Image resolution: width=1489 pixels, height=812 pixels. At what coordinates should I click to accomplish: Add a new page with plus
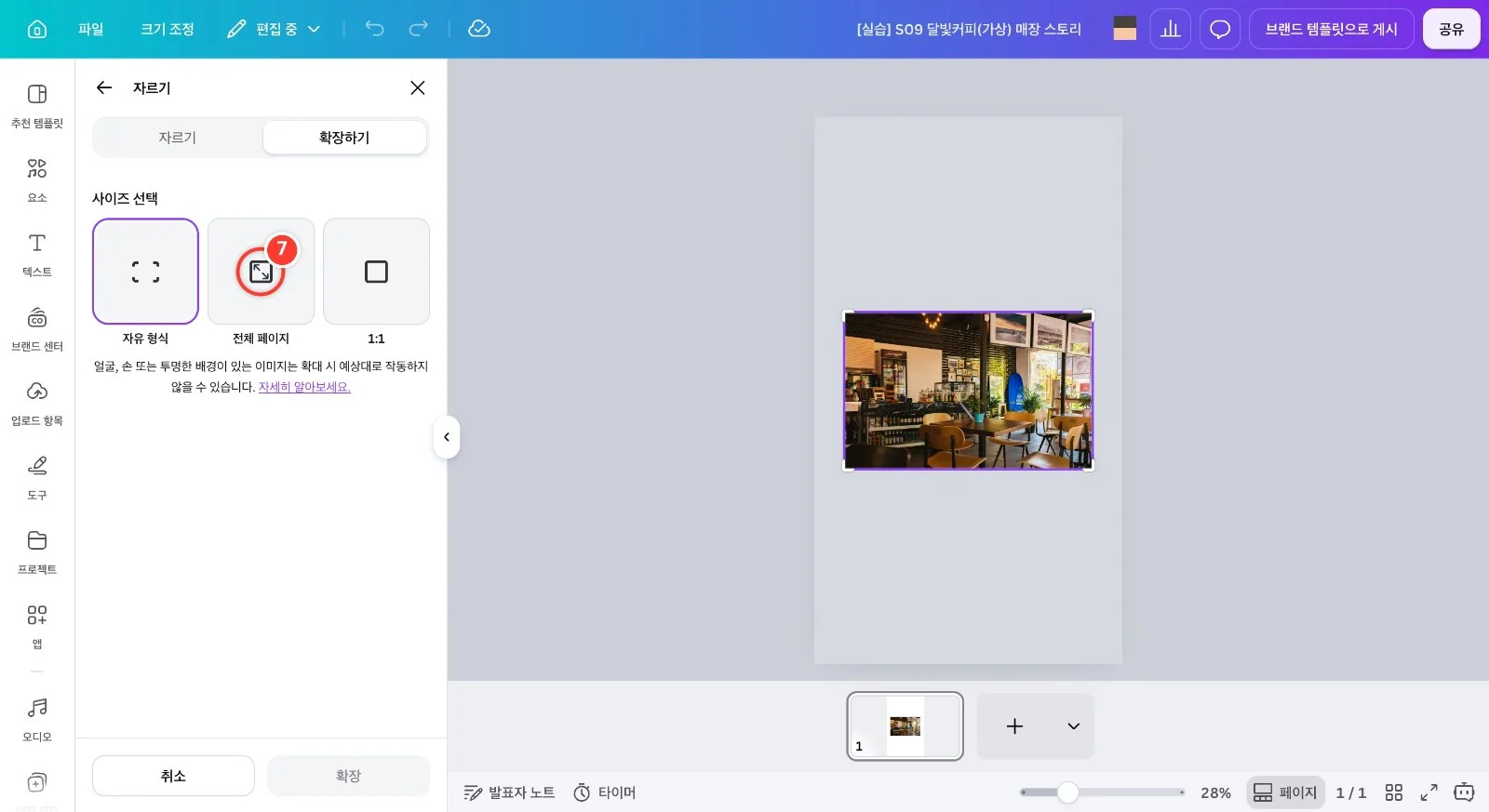pos(1014,726)
